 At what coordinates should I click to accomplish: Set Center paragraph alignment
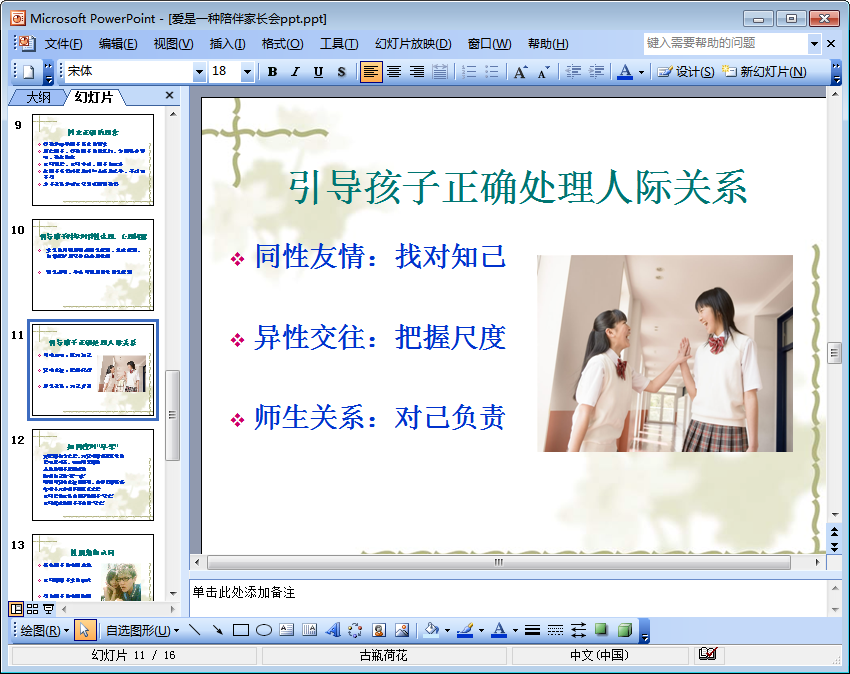[394, 72]
